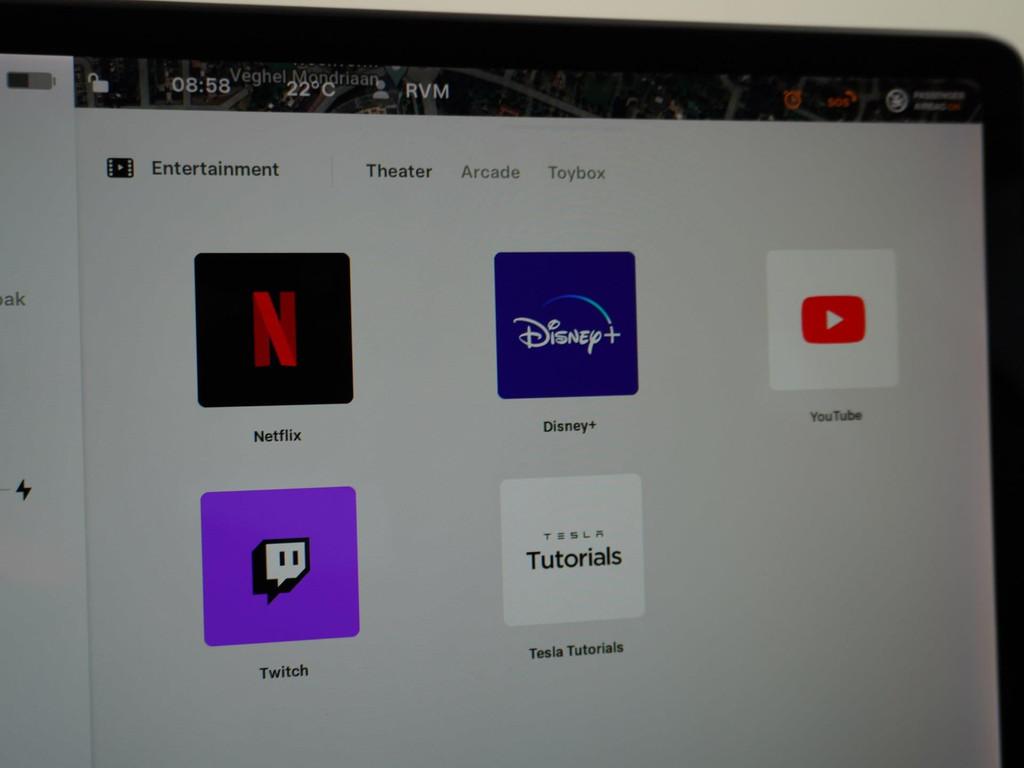Click the Twitch label text

click(x=284, y=671)
